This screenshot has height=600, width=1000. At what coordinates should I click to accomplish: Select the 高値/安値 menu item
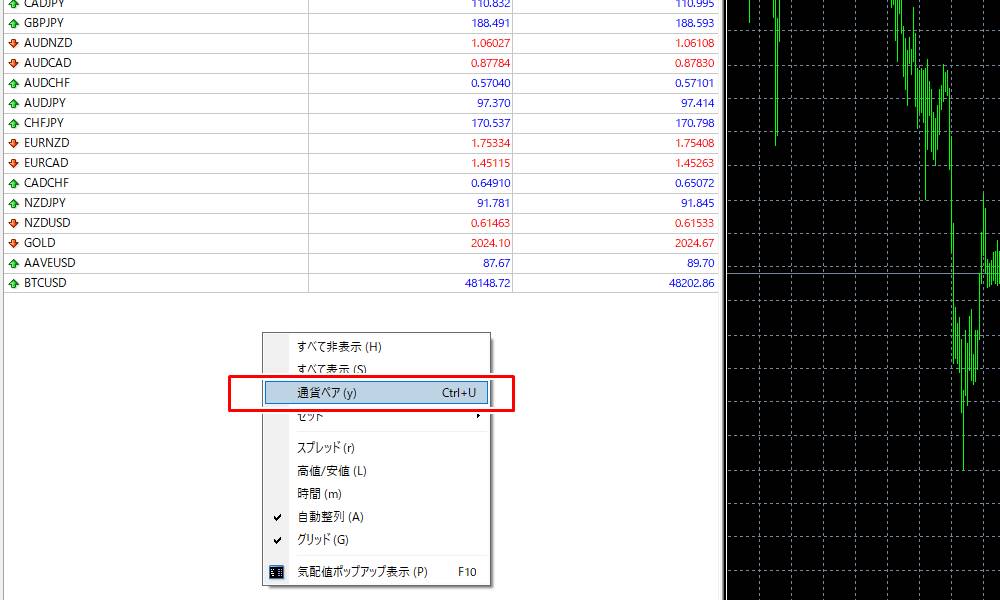[x=335, y=471]
